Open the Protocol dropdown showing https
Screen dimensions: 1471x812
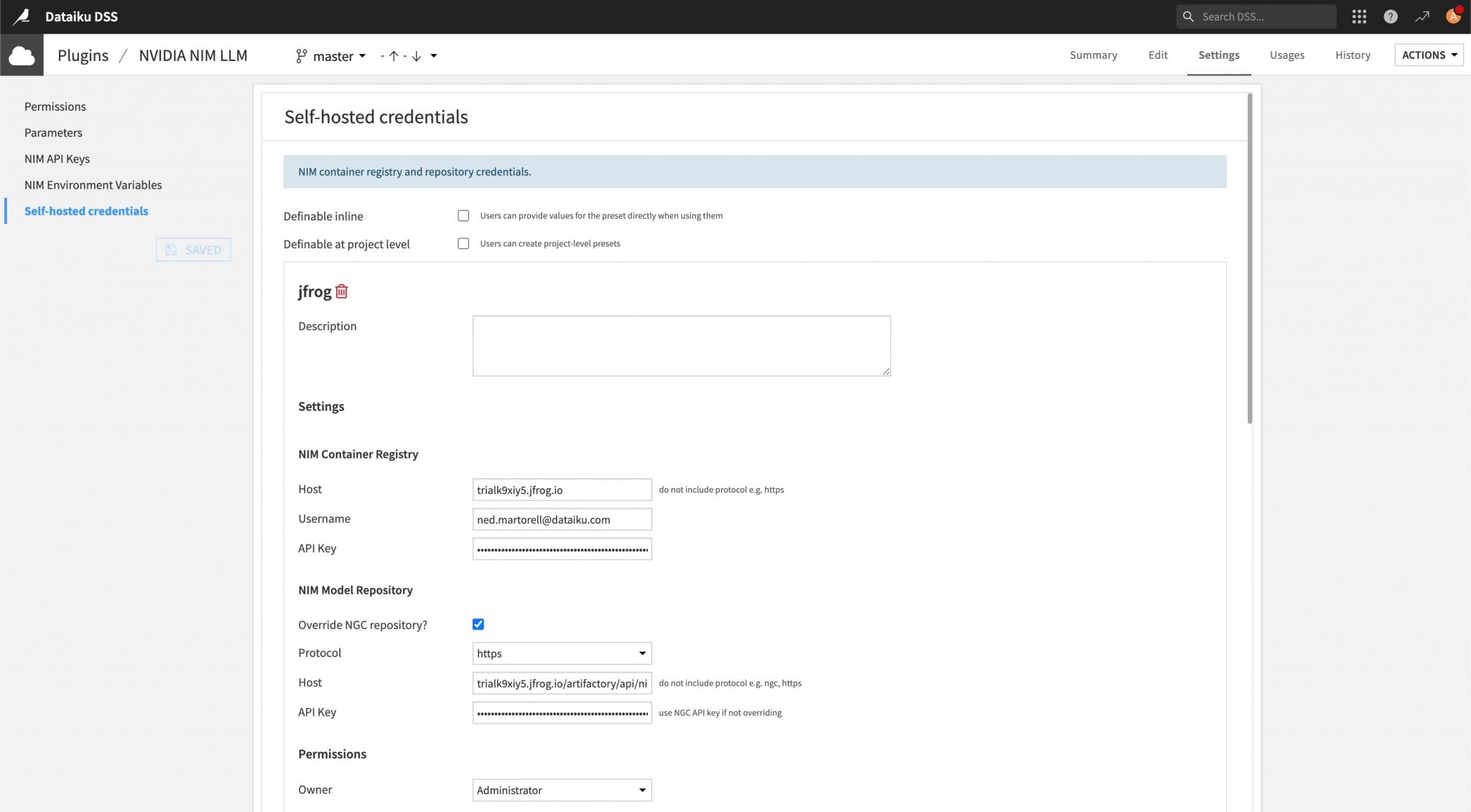(561, 653)
